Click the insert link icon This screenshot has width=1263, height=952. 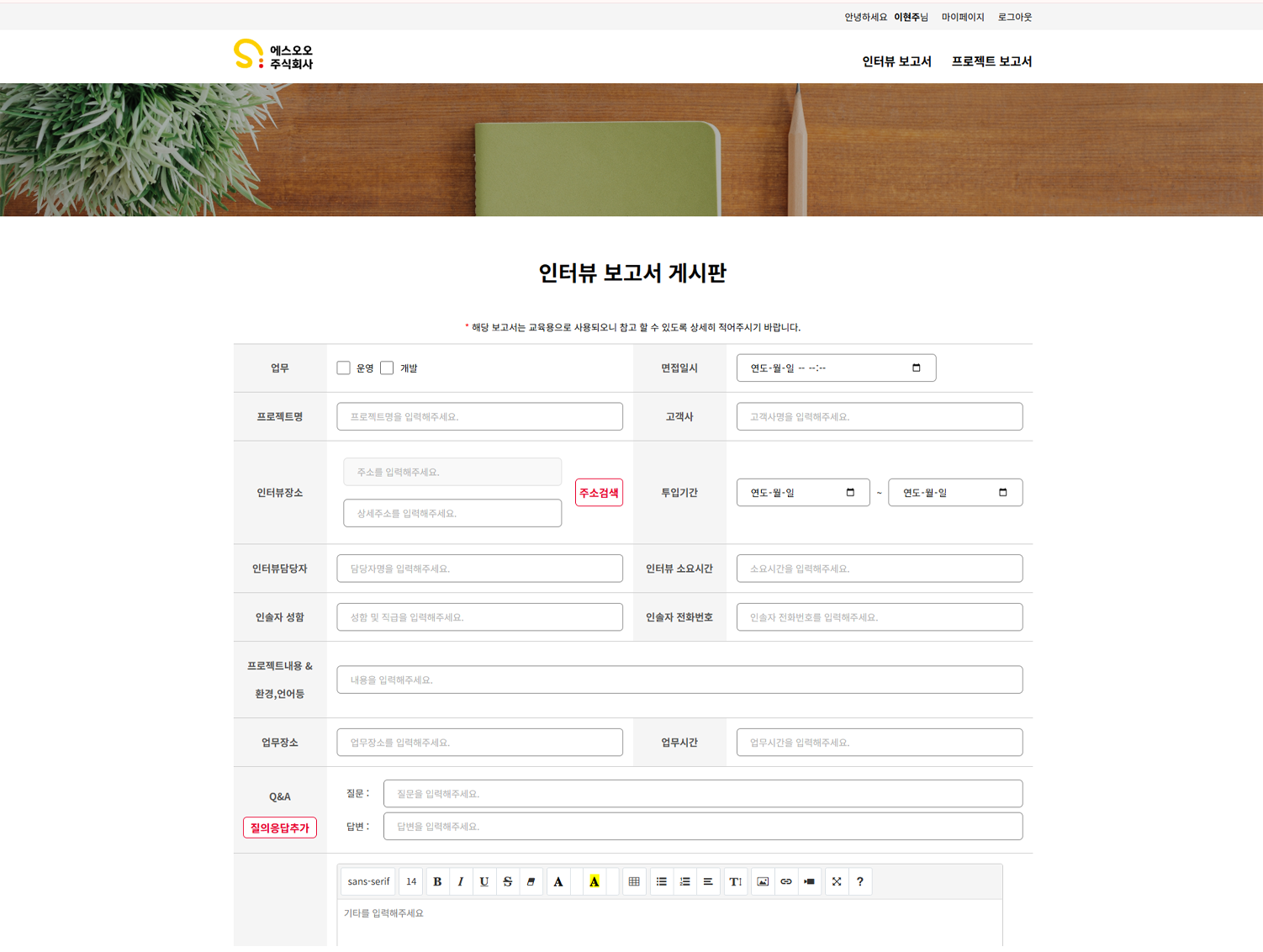(786, 881)
